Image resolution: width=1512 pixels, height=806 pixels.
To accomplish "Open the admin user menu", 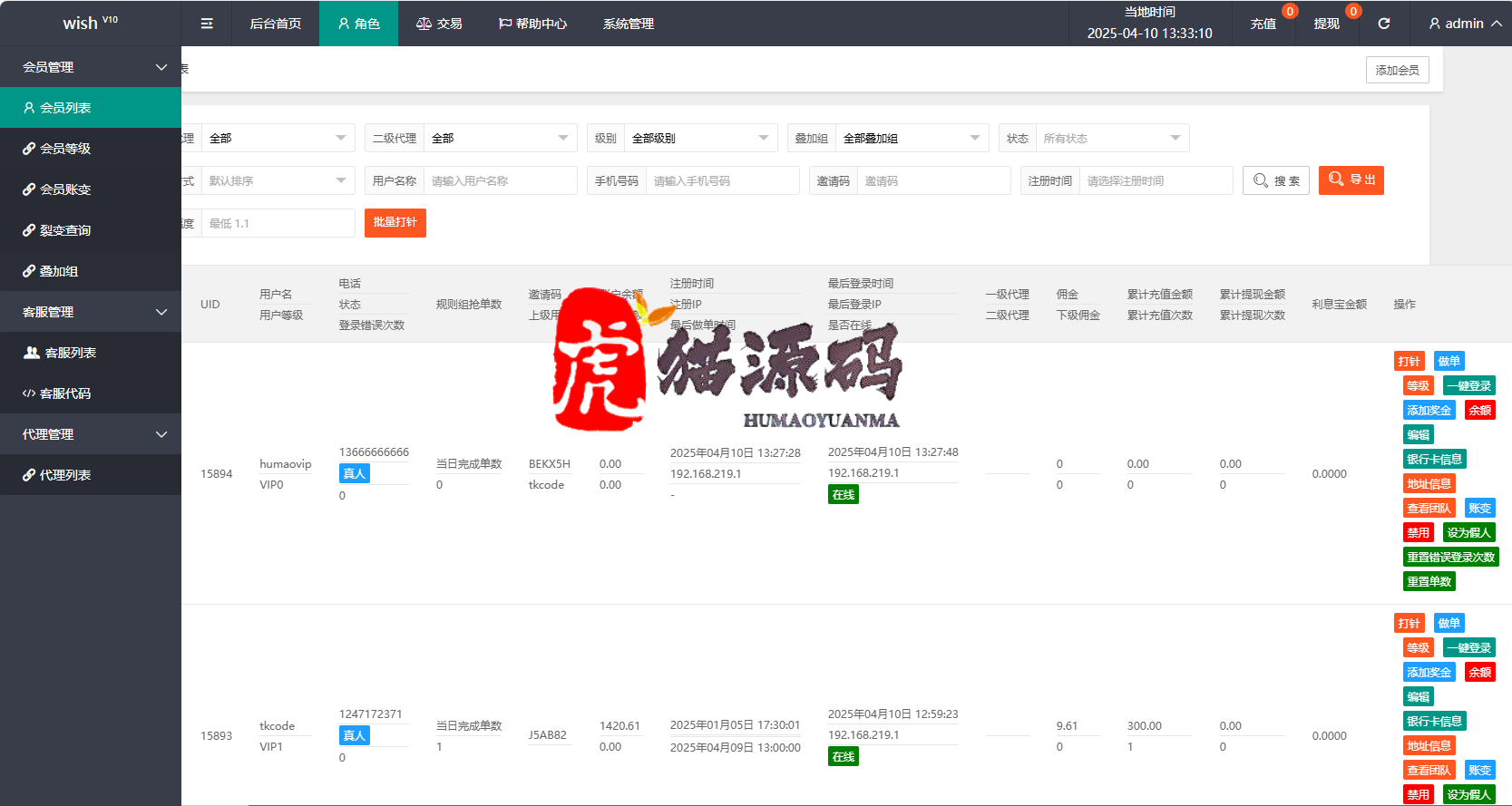I will click(1465, 24).
